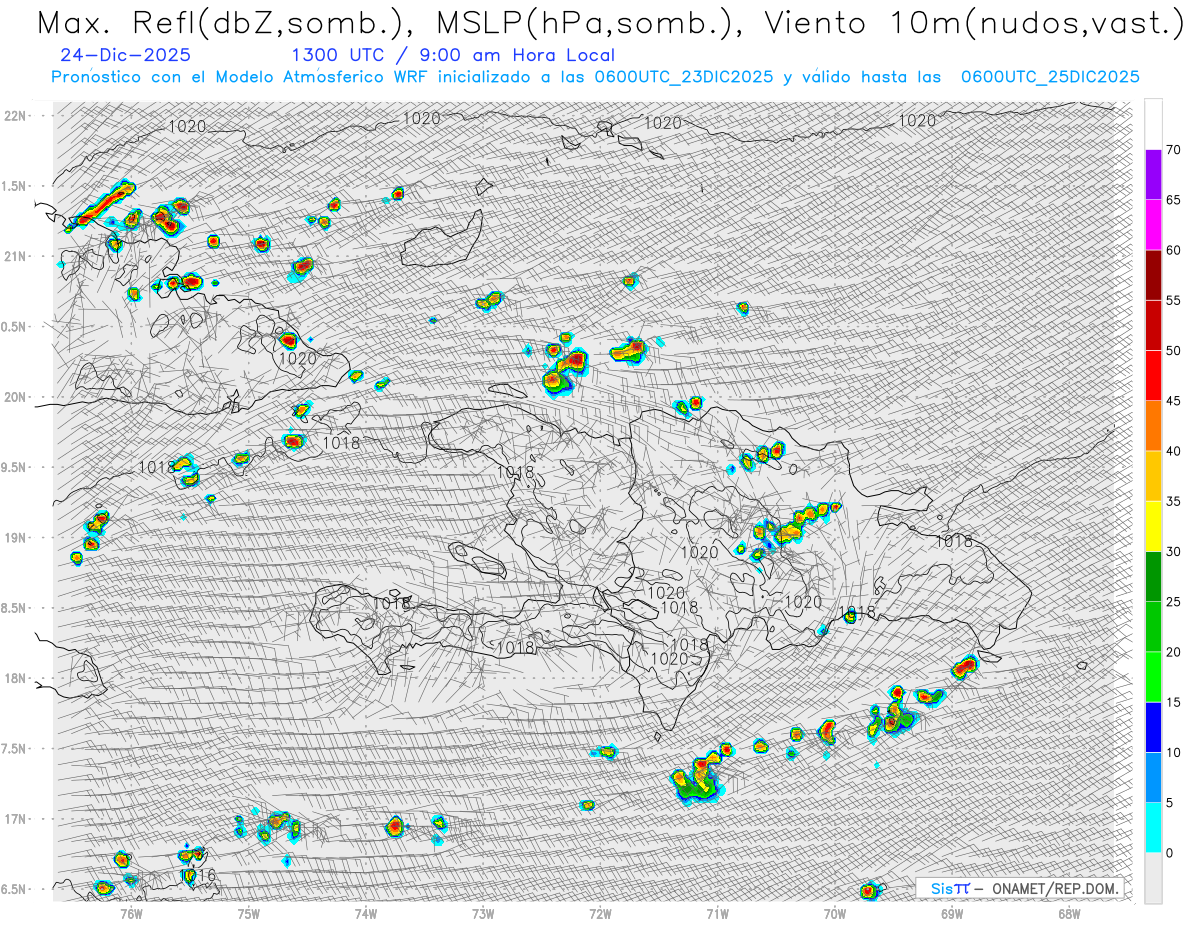1200x927 pixels.
Task: Click the '75W' longitude axis label
Action: tap(249, 913)
